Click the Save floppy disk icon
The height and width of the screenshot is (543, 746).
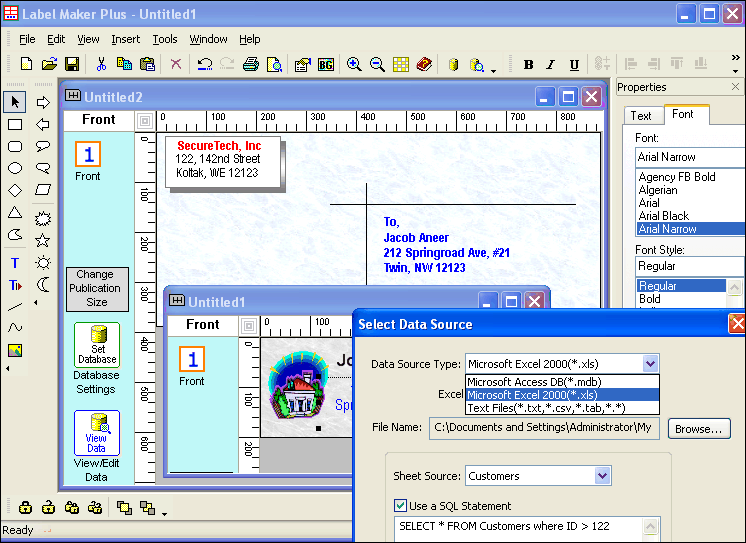[72, 65]
